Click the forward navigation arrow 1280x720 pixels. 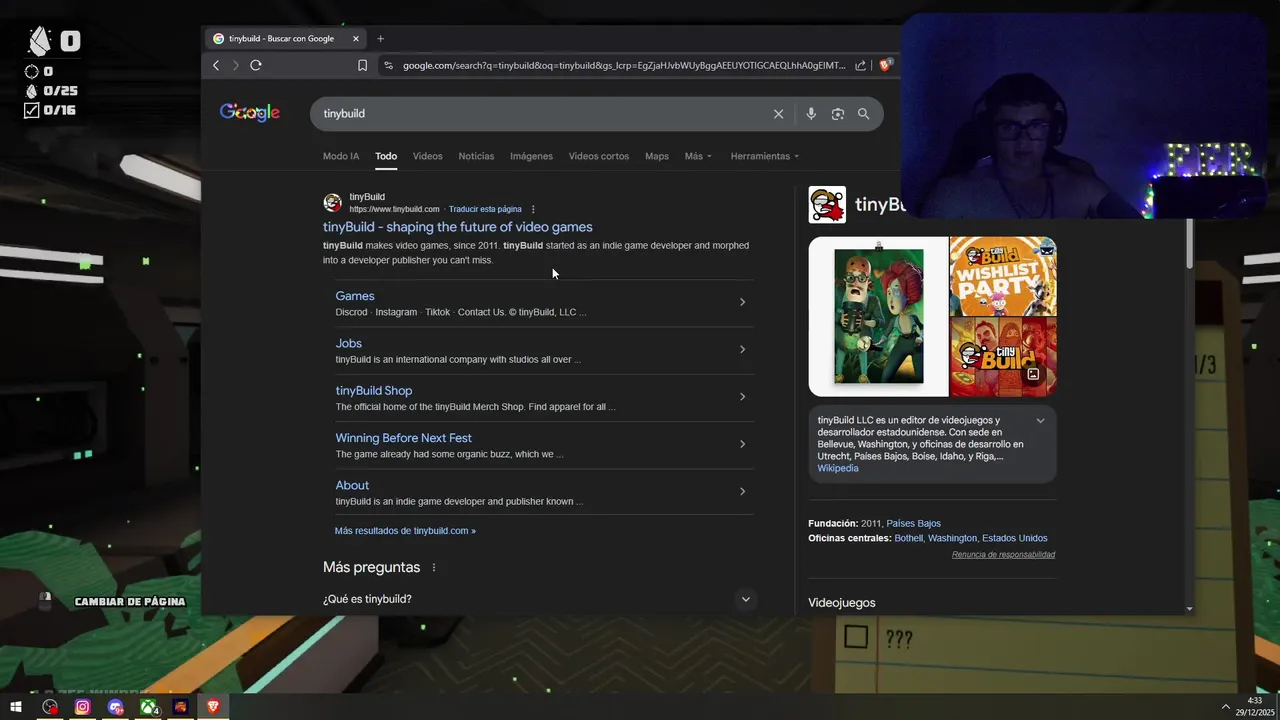(x=236, y=65)
